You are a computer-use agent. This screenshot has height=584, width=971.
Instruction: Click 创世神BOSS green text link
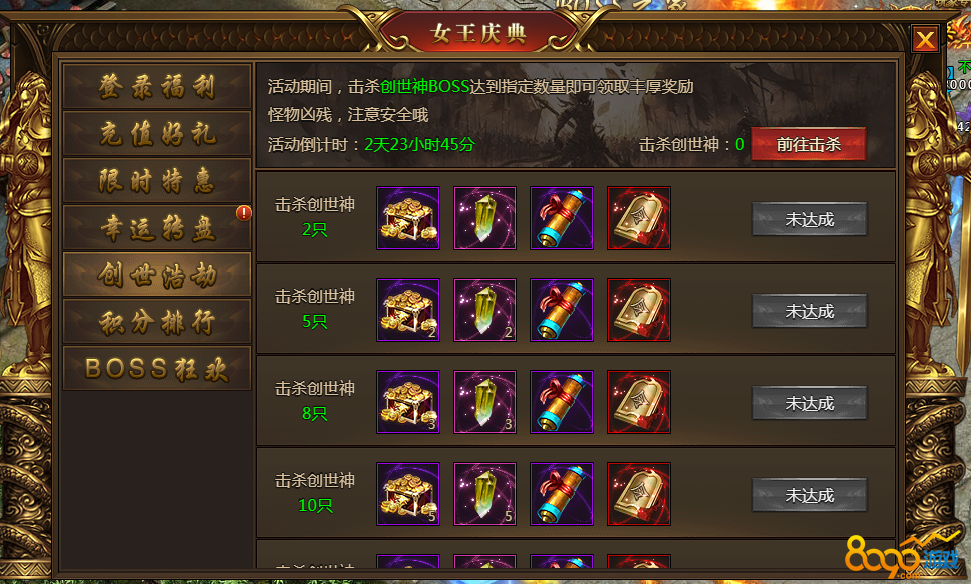[425, 86]
